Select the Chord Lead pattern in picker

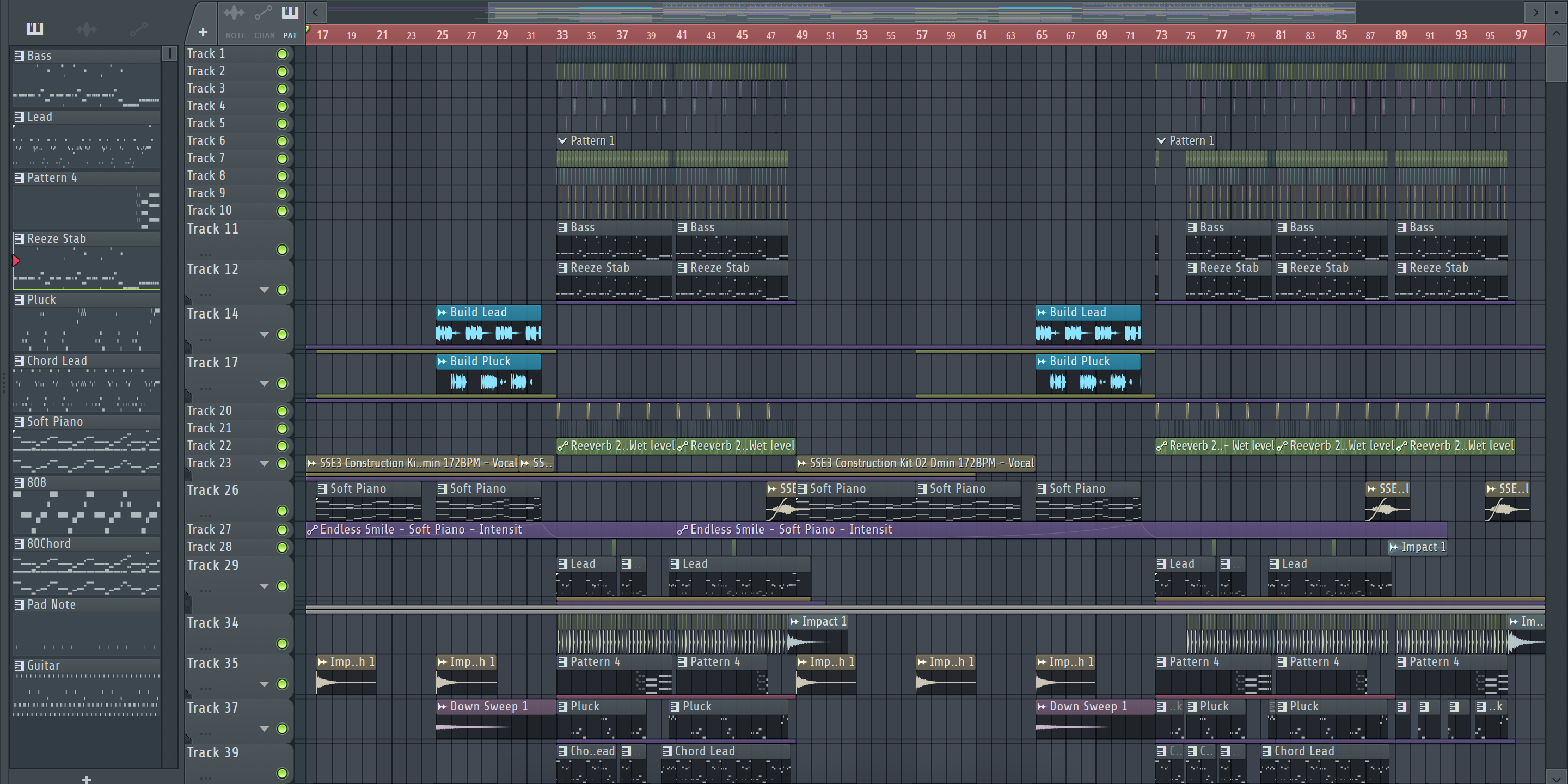coord(87,383)
